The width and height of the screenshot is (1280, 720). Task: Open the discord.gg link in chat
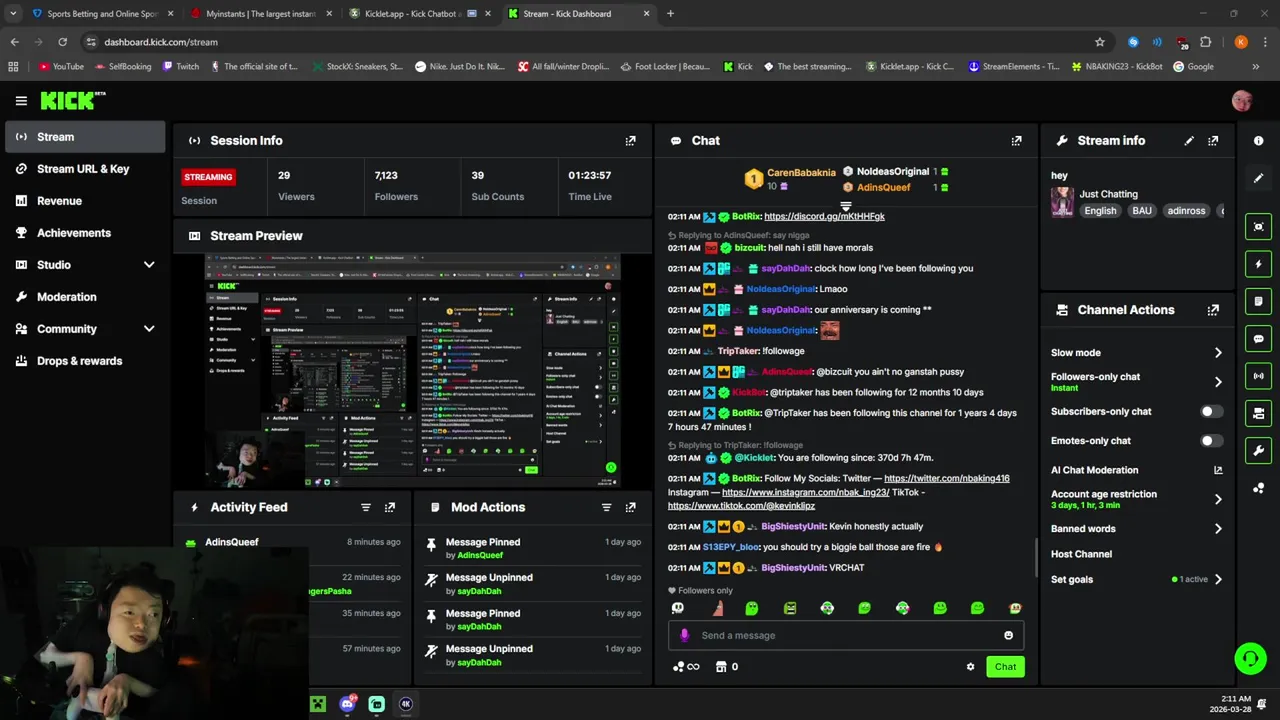824,216
